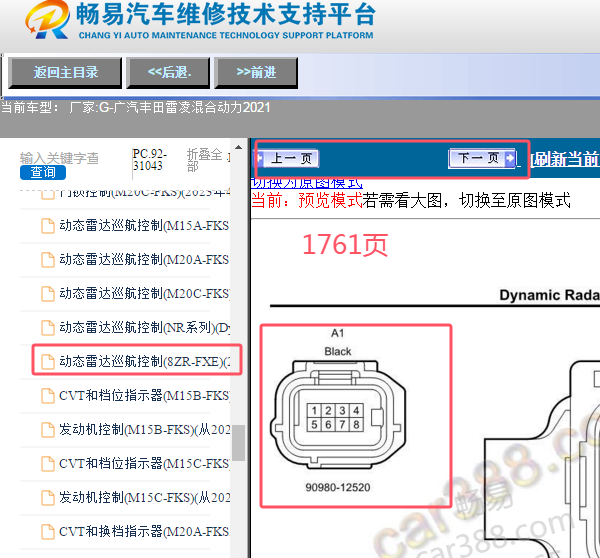Click document icon beside 动态雷达巡航控制(NR系列)

click(x=48, y=328)
